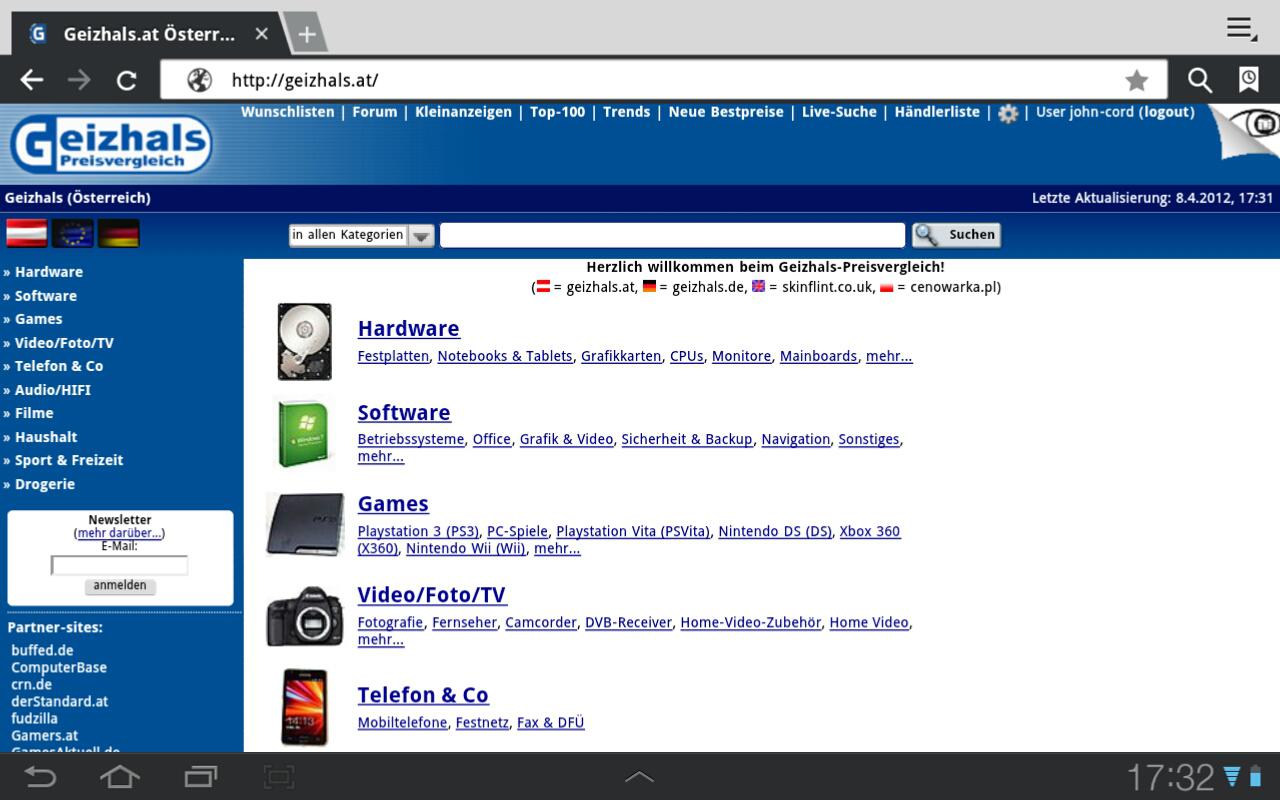Screen dimensions: 1280x800
Task: Select the German flag
Action: (x=119, y=233)
